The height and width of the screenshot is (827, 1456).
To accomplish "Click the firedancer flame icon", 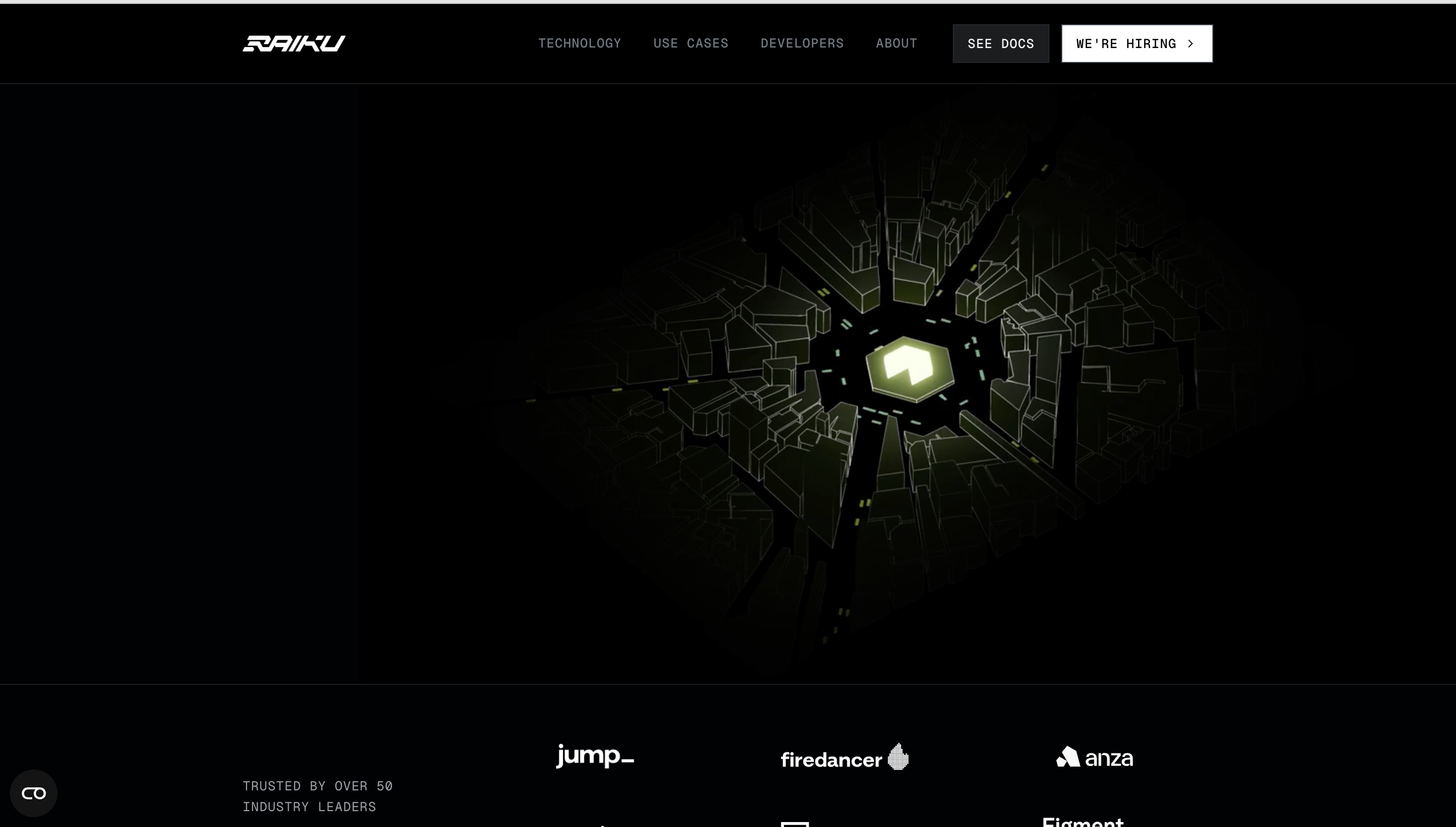I will [898, 756].
